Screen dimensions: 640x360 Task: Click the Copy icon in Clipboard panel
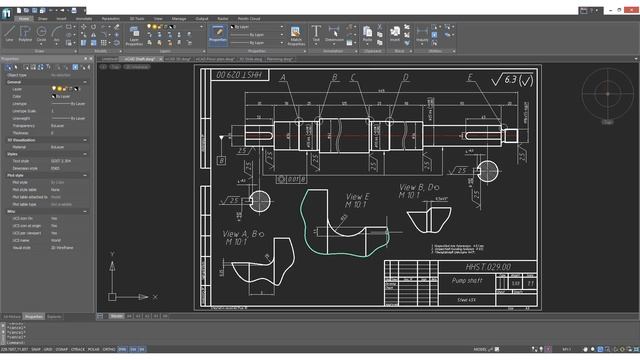click(x=380, y=35)
